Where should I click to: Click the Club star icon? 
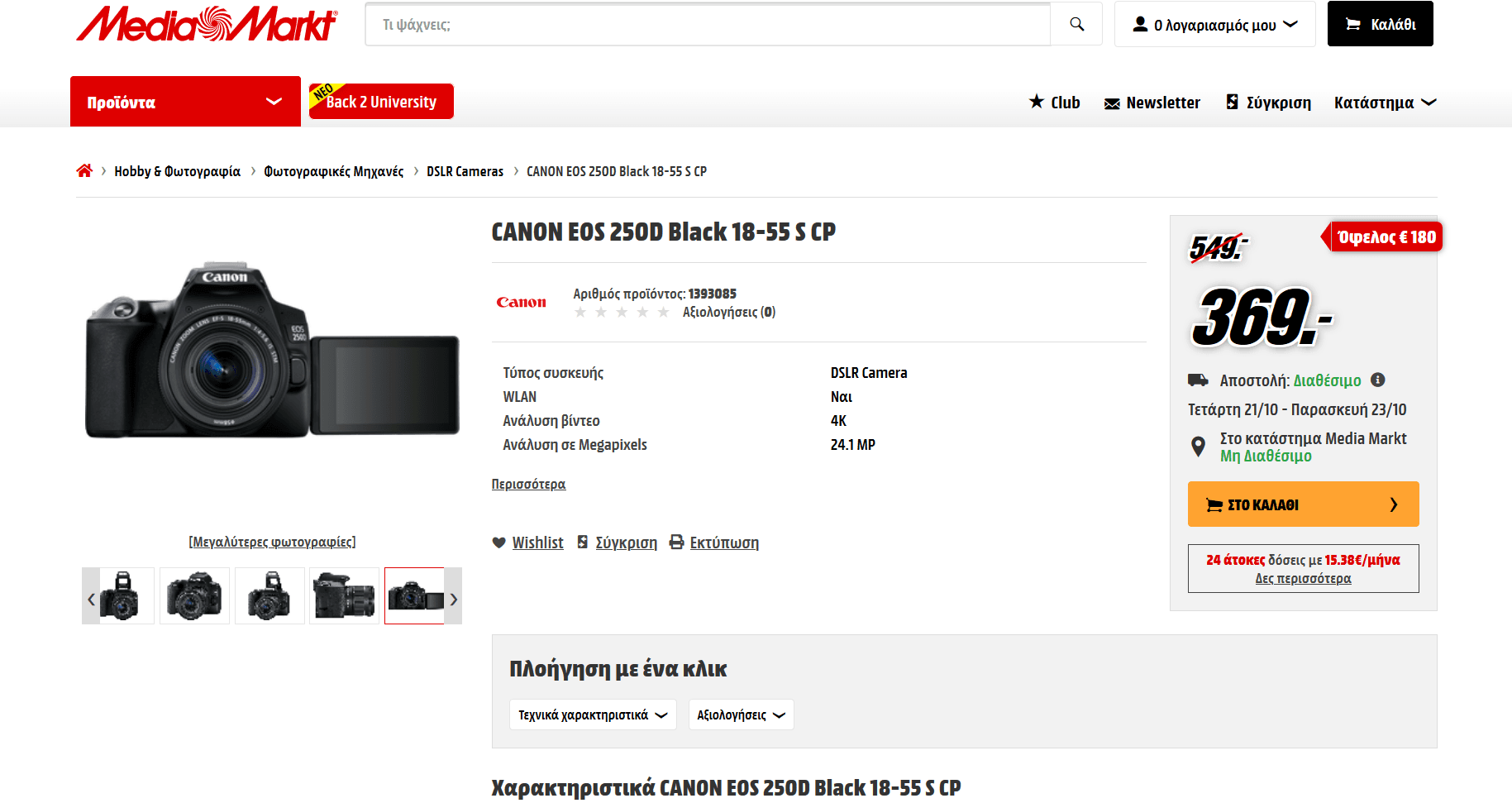point(1037,101)
